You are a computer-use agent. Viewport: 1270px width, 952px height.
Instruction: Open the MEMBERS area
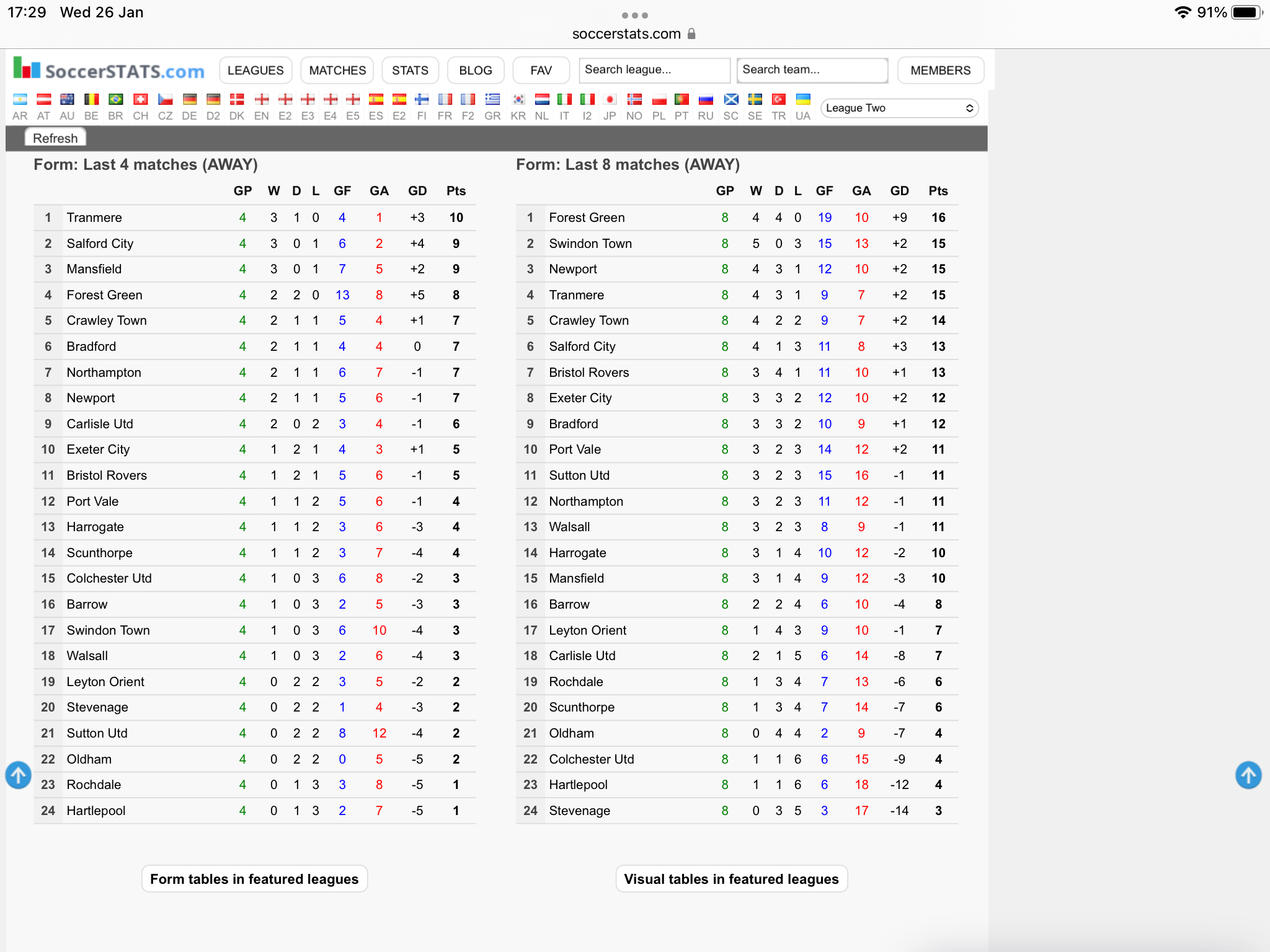pos(941,70)
